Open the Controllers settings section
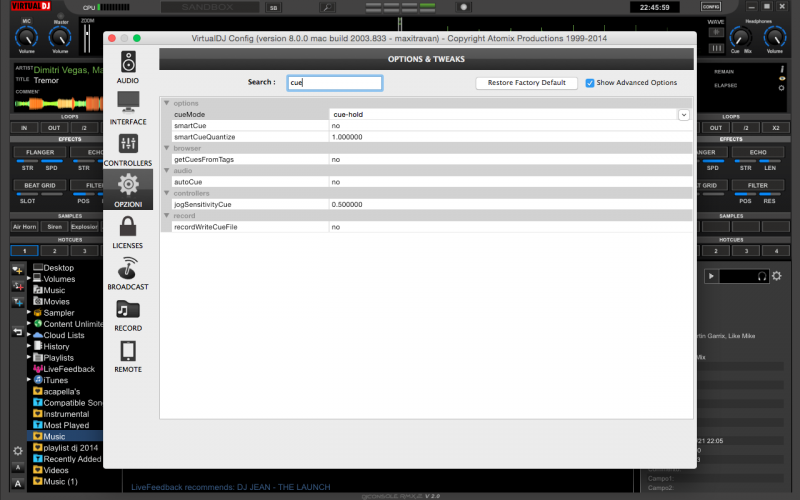Screen dimensions: 800x500 [x=128, y=149]
